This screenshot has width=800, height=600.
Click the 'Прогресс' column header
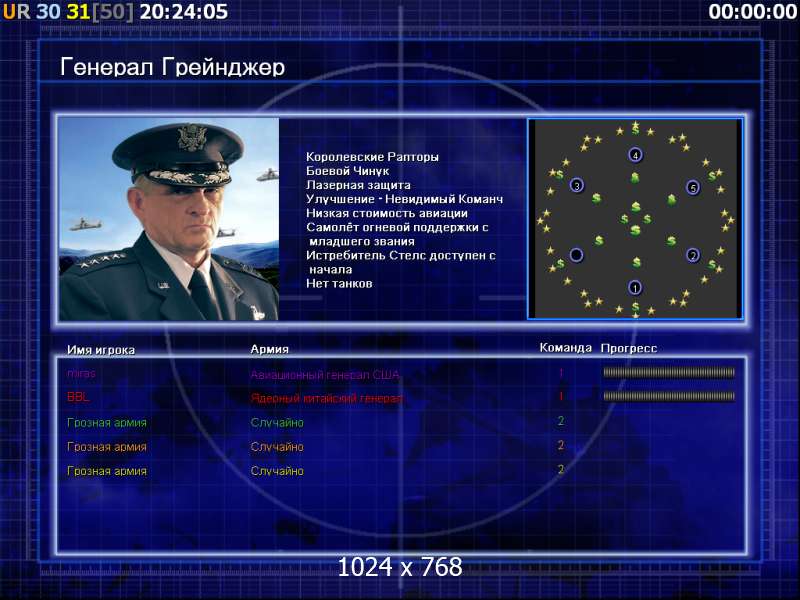pos(629,348)
